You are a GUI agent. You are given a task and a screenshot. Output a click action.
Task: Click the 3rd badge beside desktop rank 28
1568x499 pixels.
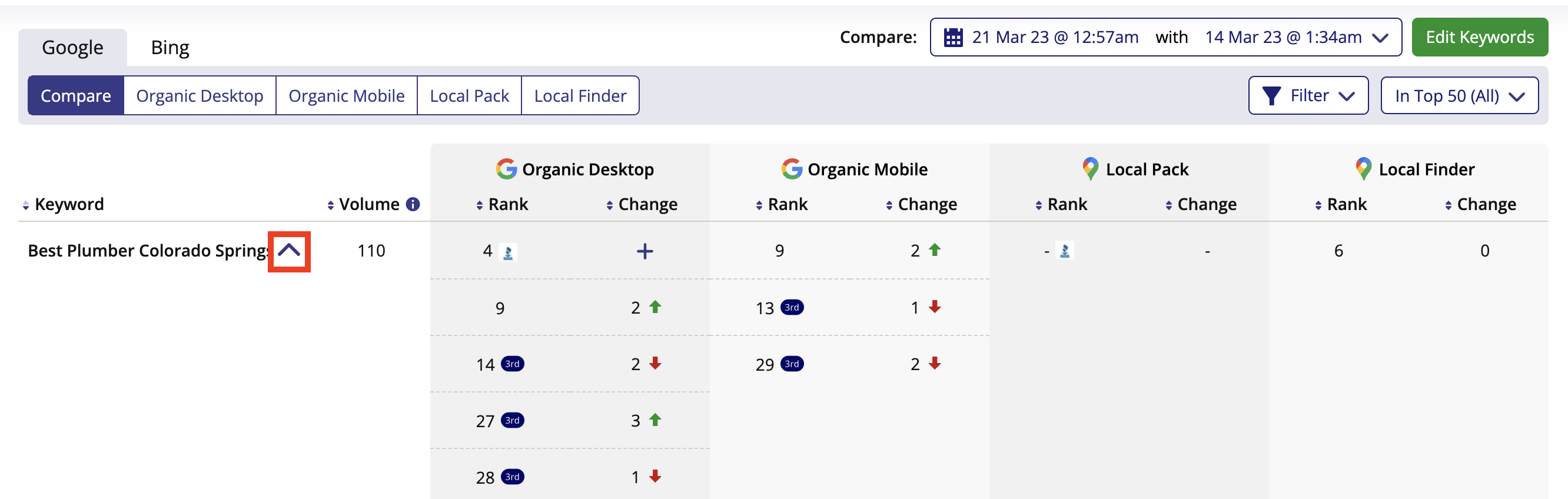click(x=513, y=477)
